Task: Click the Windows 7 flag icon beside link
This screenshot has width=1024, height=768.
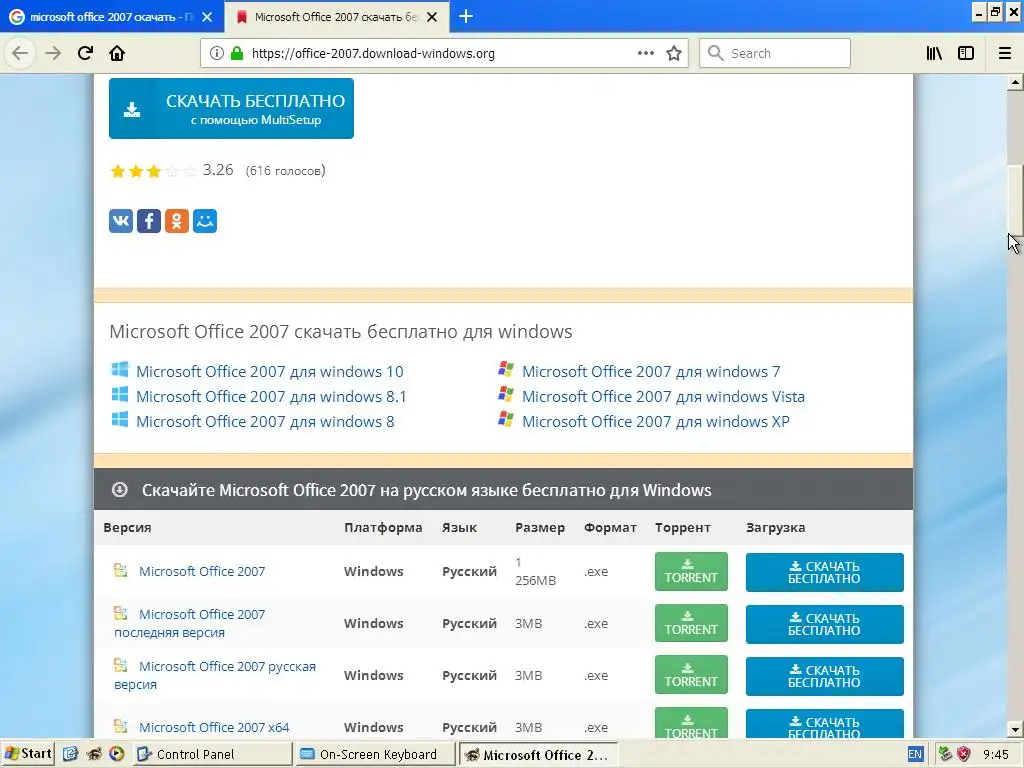Action: click(505, 370)
